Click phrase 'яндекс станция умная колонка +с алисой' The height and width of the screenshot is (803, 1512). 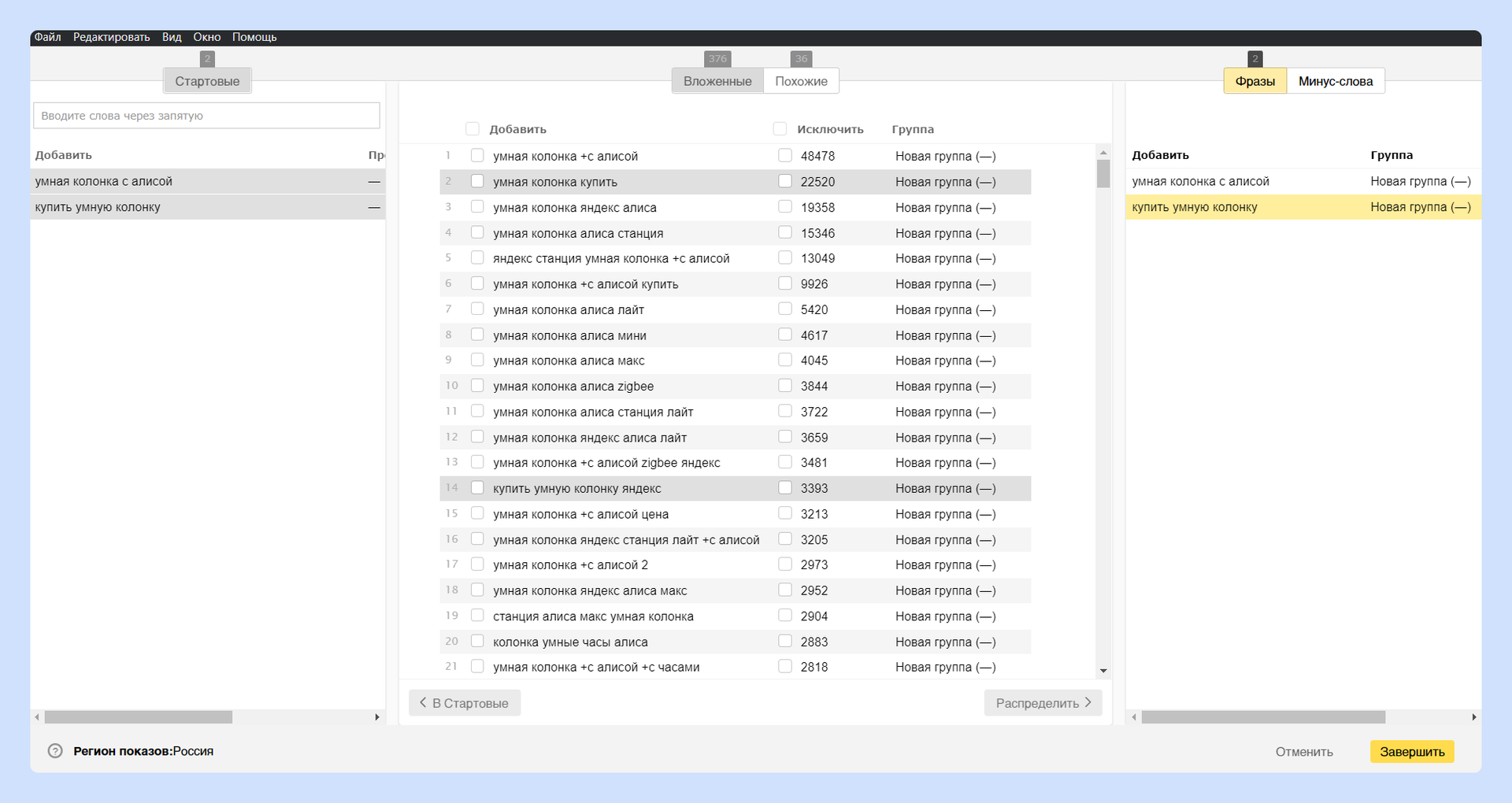coord(611,258)
